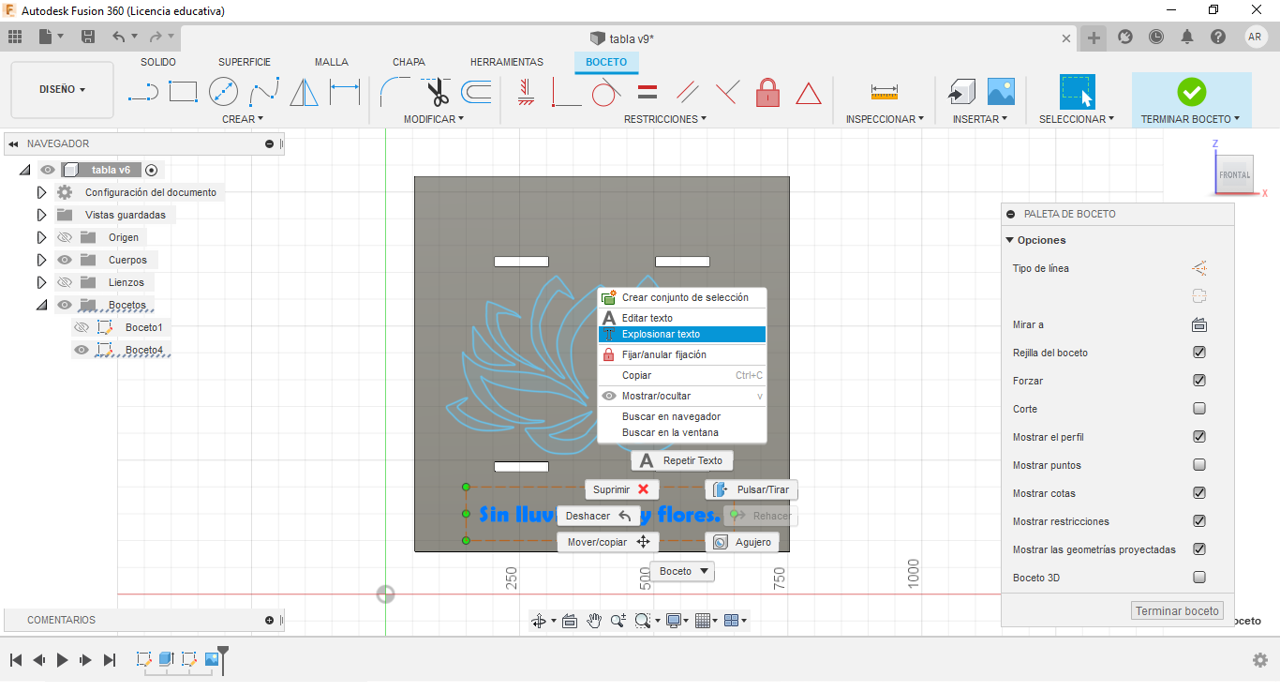Screen dimensions: 1280x682
Task: Open the INSPECCIONAR dropdown menu
Action: 885,119
